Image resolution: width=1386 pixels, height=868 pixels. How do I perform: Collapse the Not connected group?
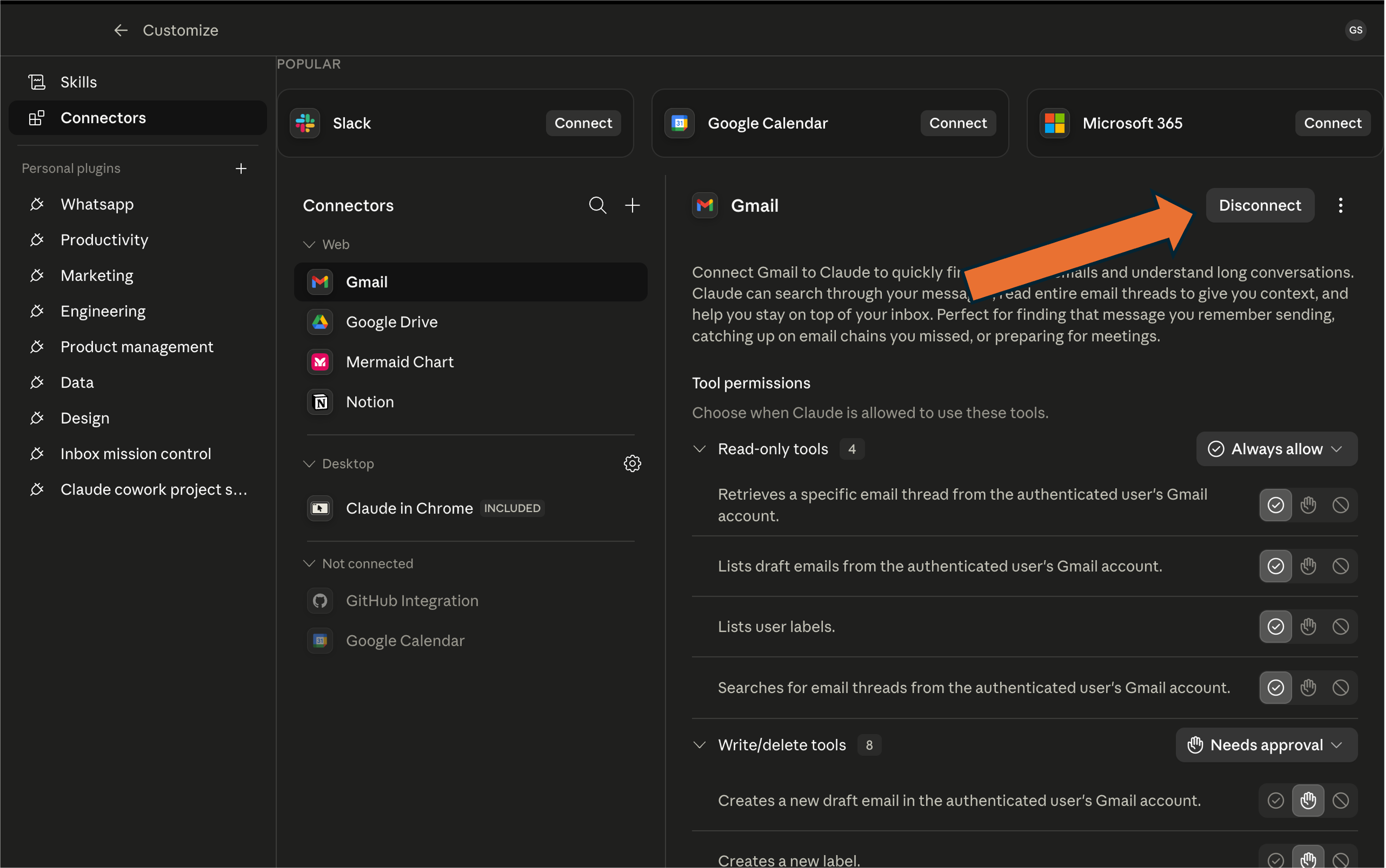click(309, 564)
